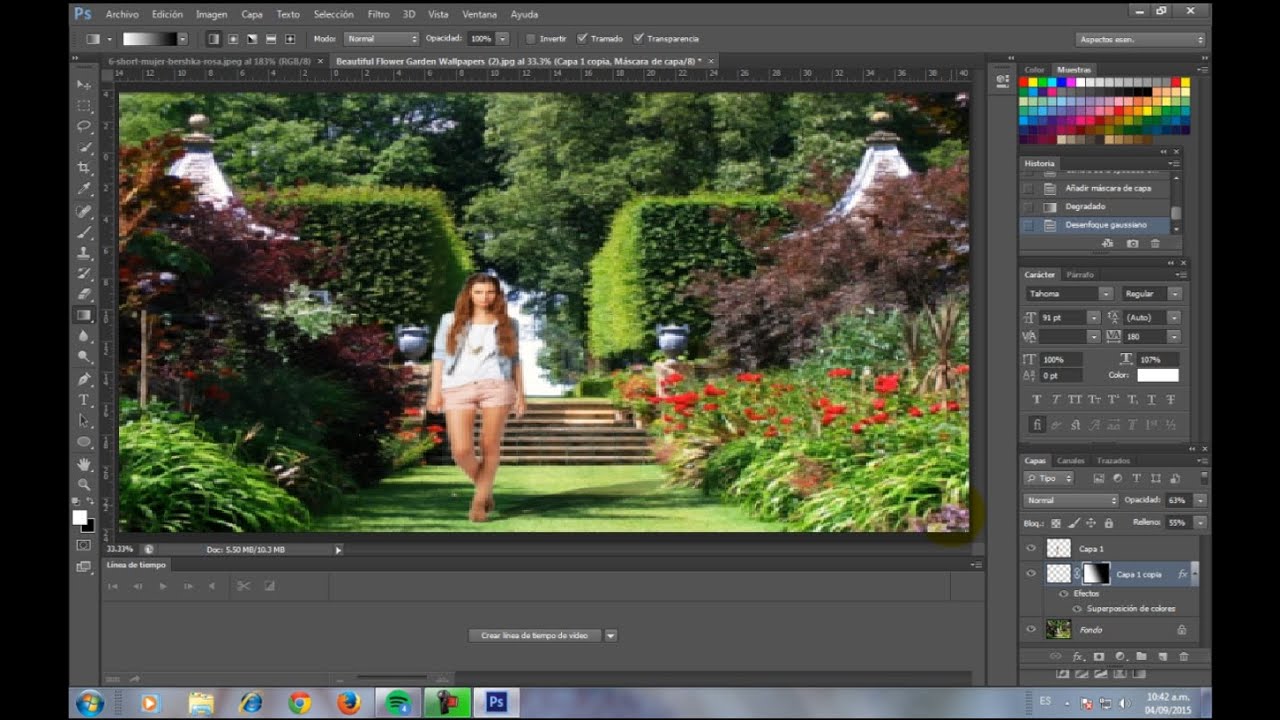1280x720 pixels.
Task: Select the Horizontal Type tool
Action: tap(85, 400)
